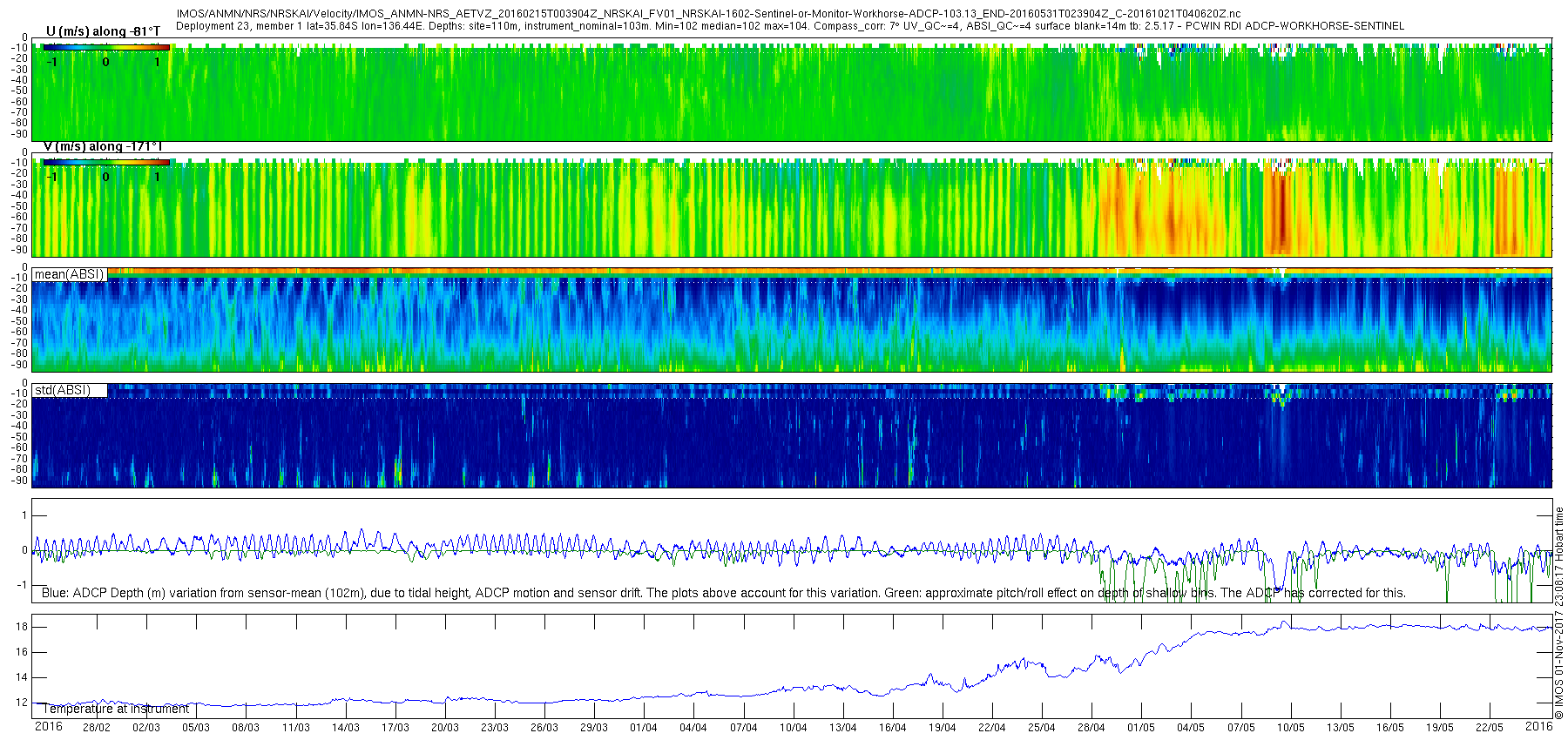Click the '14' temperature axis tick label
This screenshot has height=740, width=1568.
point(22,677)
